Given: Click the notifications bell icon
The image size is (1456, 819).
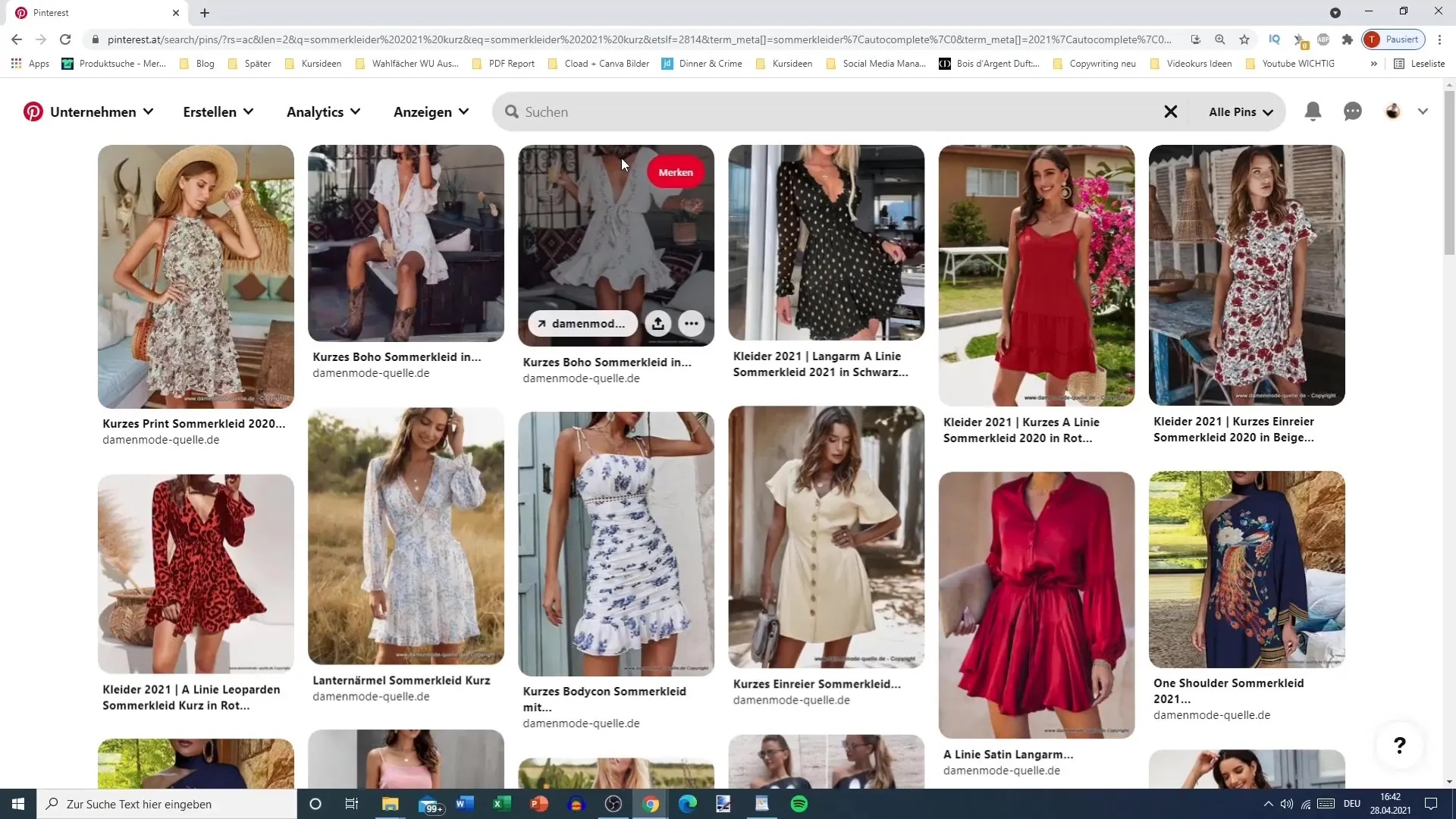Looking at the screenshot, I should pyautogui.click(x=1313, y=112).
